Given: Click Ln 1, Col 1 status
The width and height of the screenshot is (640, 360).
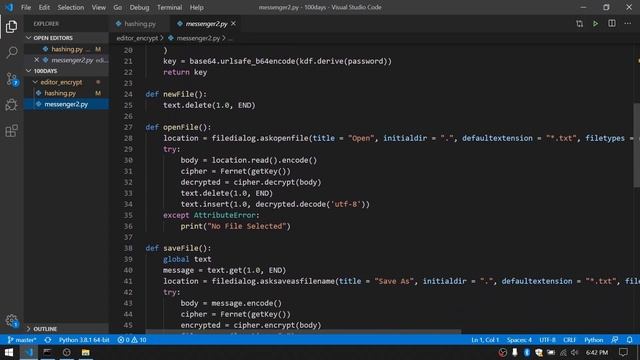Looking at the screenshot, I should (x=485, y=340).
